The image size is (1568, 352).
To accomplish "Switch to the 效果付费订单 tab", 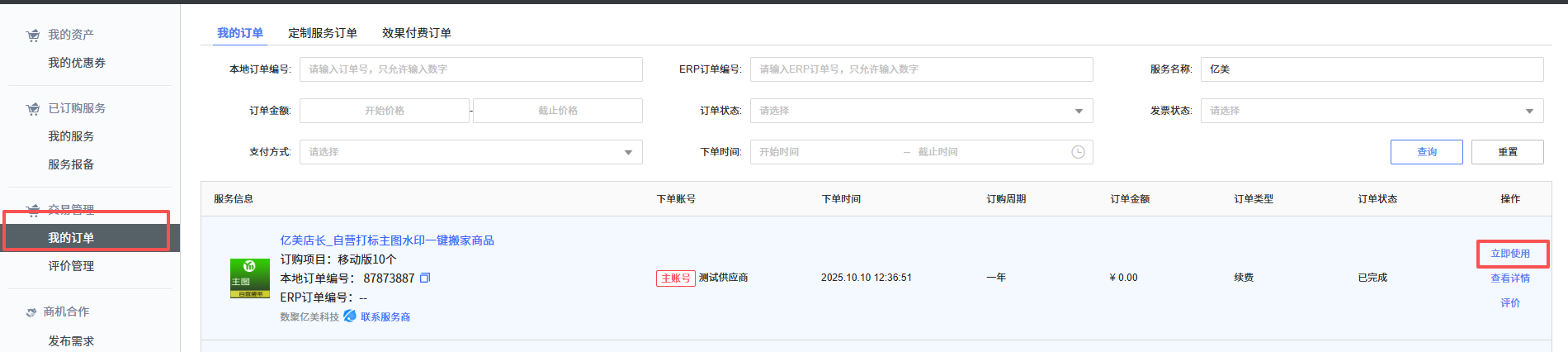I will pyautogui.click(x=417, y=33).
